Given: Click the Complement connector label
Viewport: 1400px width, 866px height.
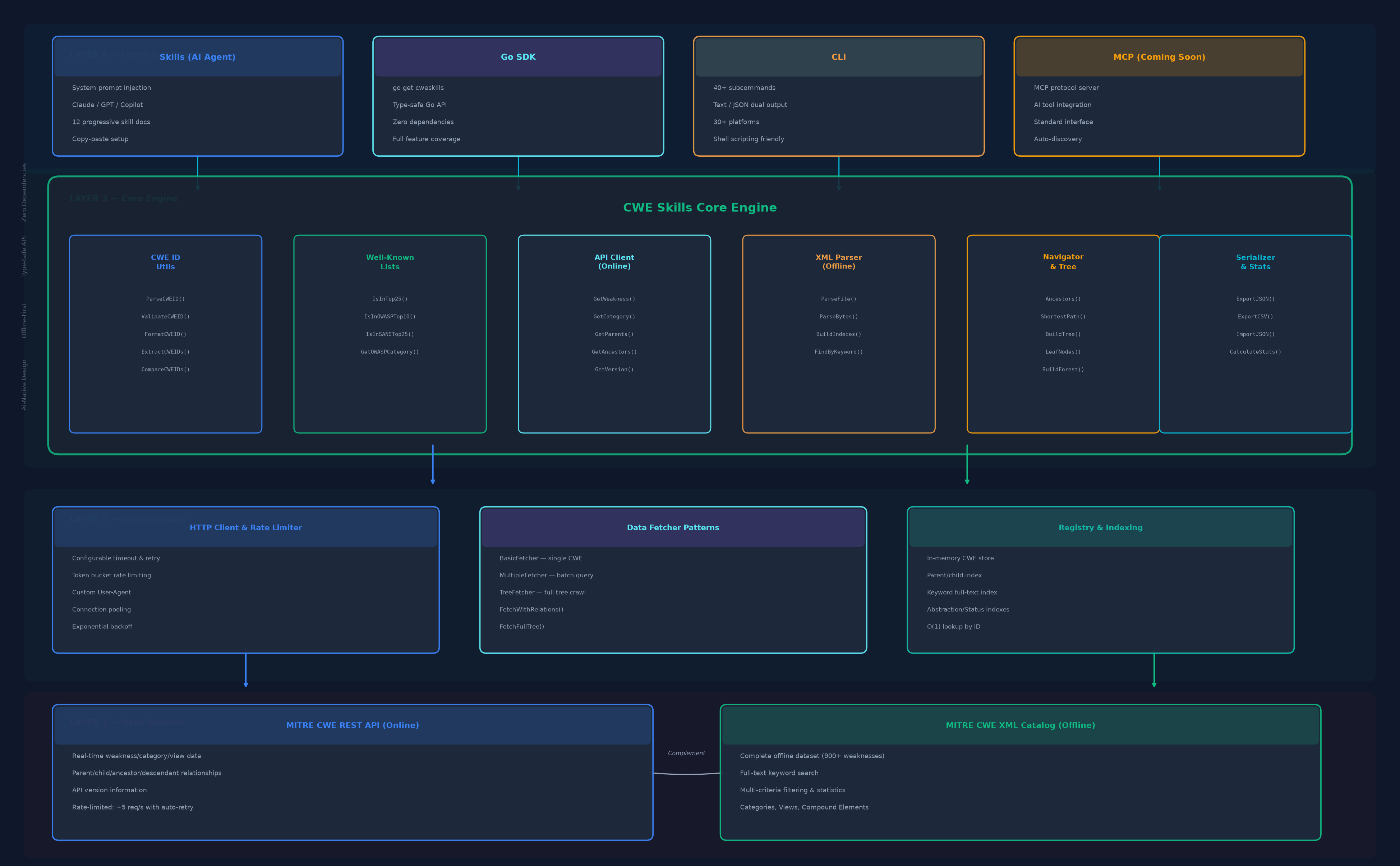Looking at the screenshot, I should pyautogui.click(x=686, y=753).
